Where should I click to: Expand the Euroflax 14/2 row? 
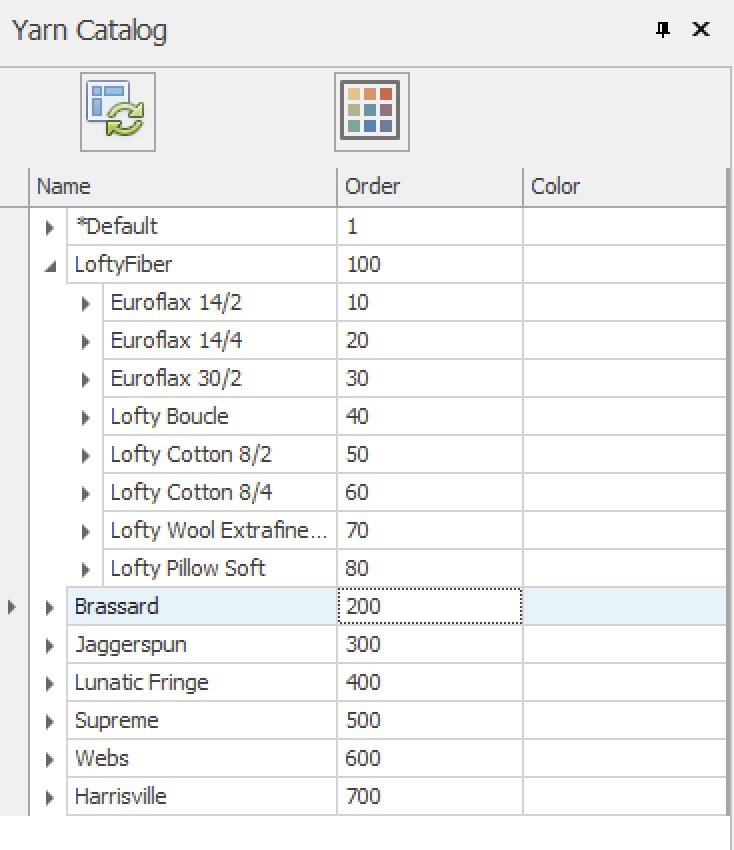click(85, 303)
